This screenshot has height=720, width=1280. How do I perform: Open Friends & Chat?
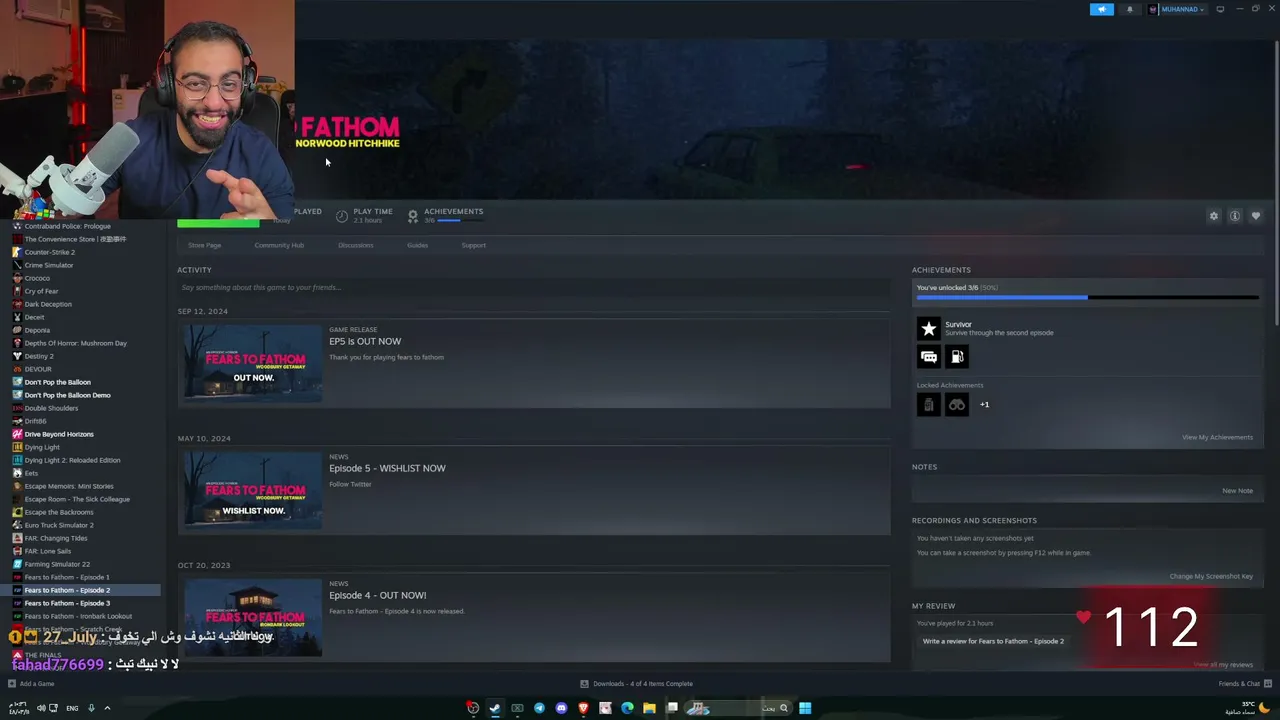[1244, 684]
